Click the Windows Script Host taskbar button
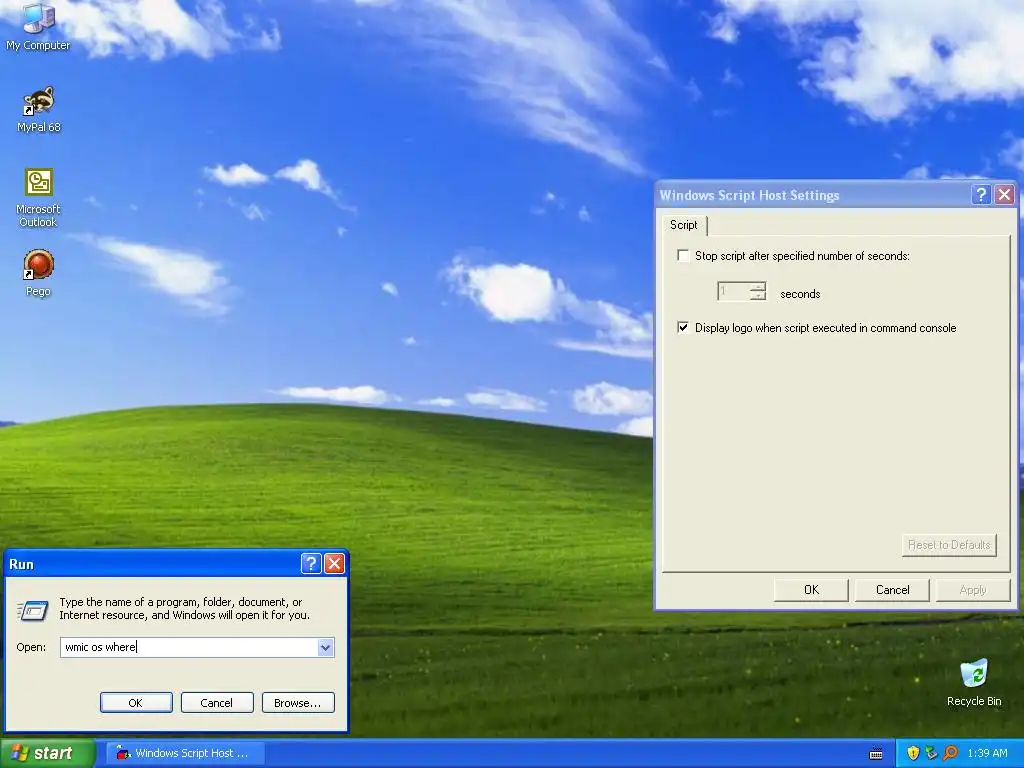This screenshot has width=1024, height=768. [x=185, y=753]
